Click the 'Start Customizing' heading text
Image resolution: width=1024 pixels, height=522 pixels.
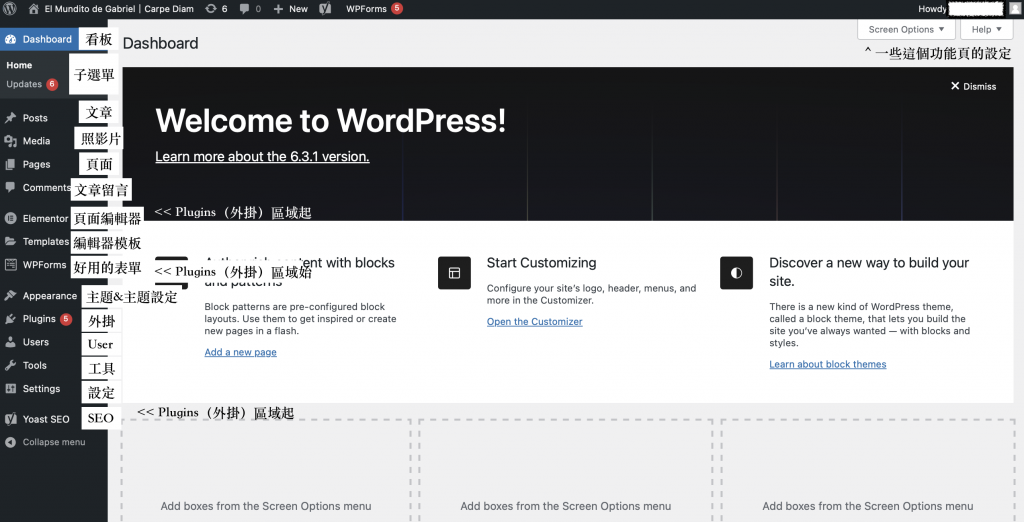tap(541, 263)
